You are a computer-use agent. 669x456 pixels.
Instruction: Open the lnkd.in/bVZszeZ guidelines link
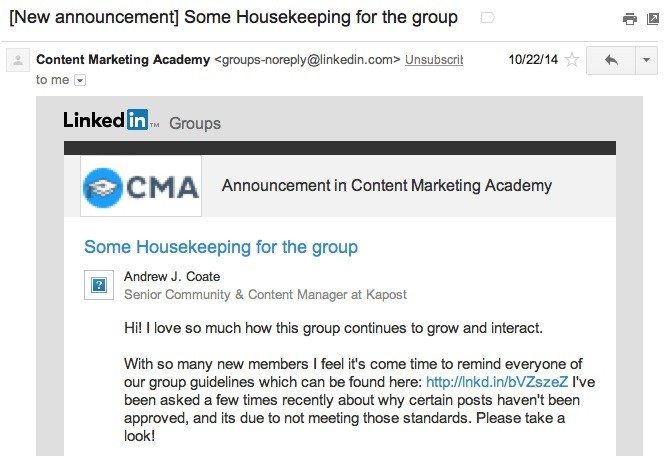[497, 382]
